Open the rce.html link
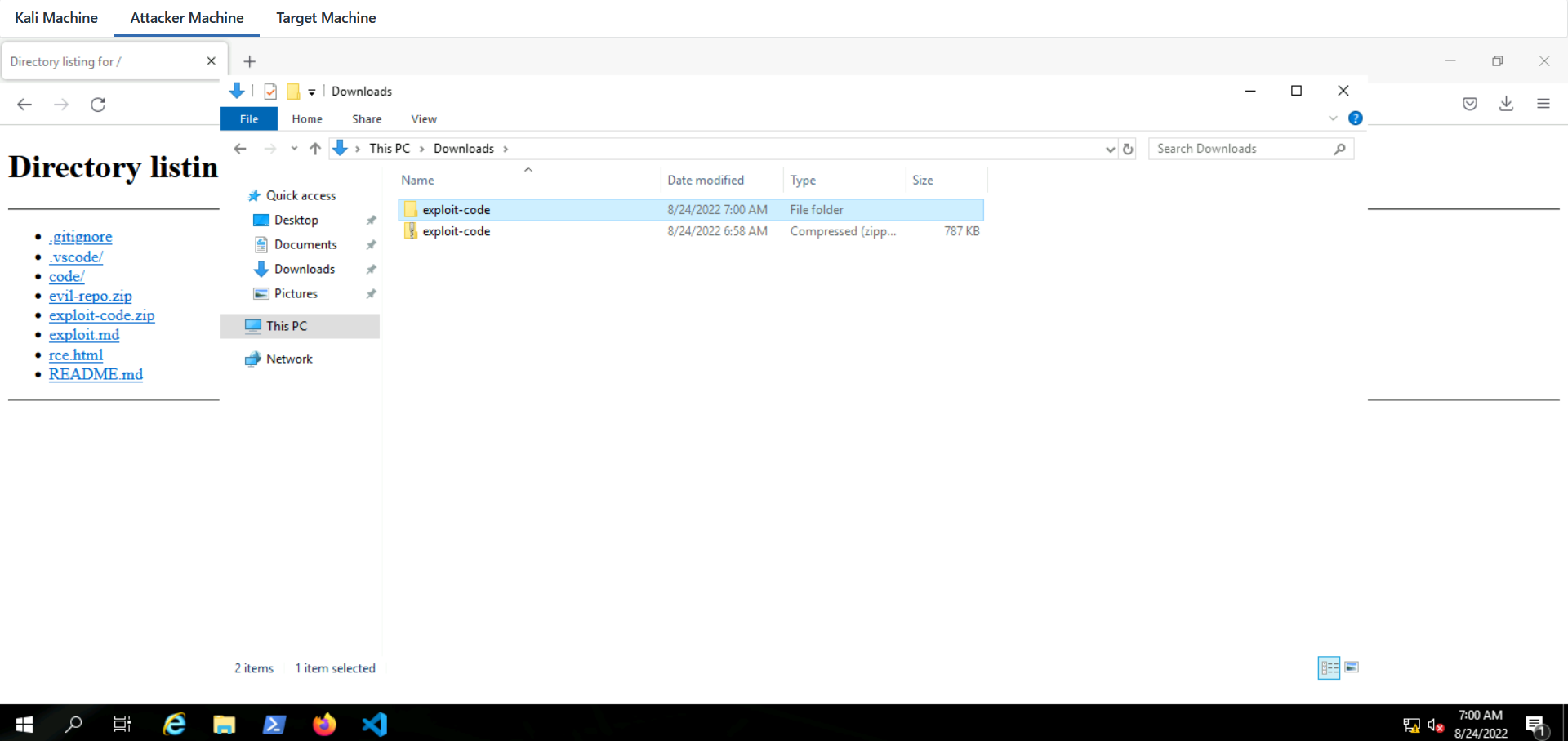Viewport: 1568px width, 741px height. (76, 355)
